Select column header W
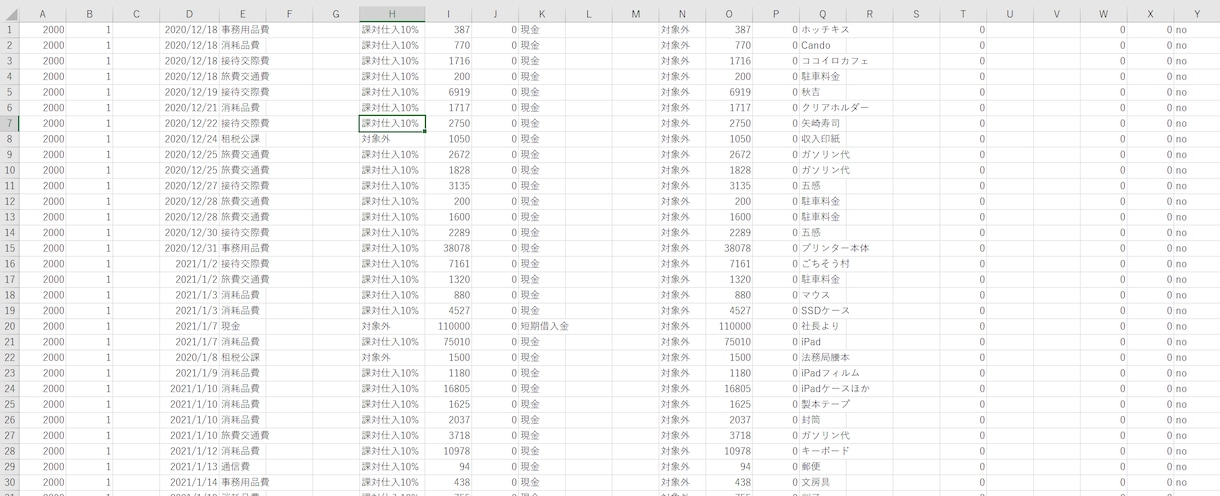Screen dimensions: 1220x496 click(1103, 14)
